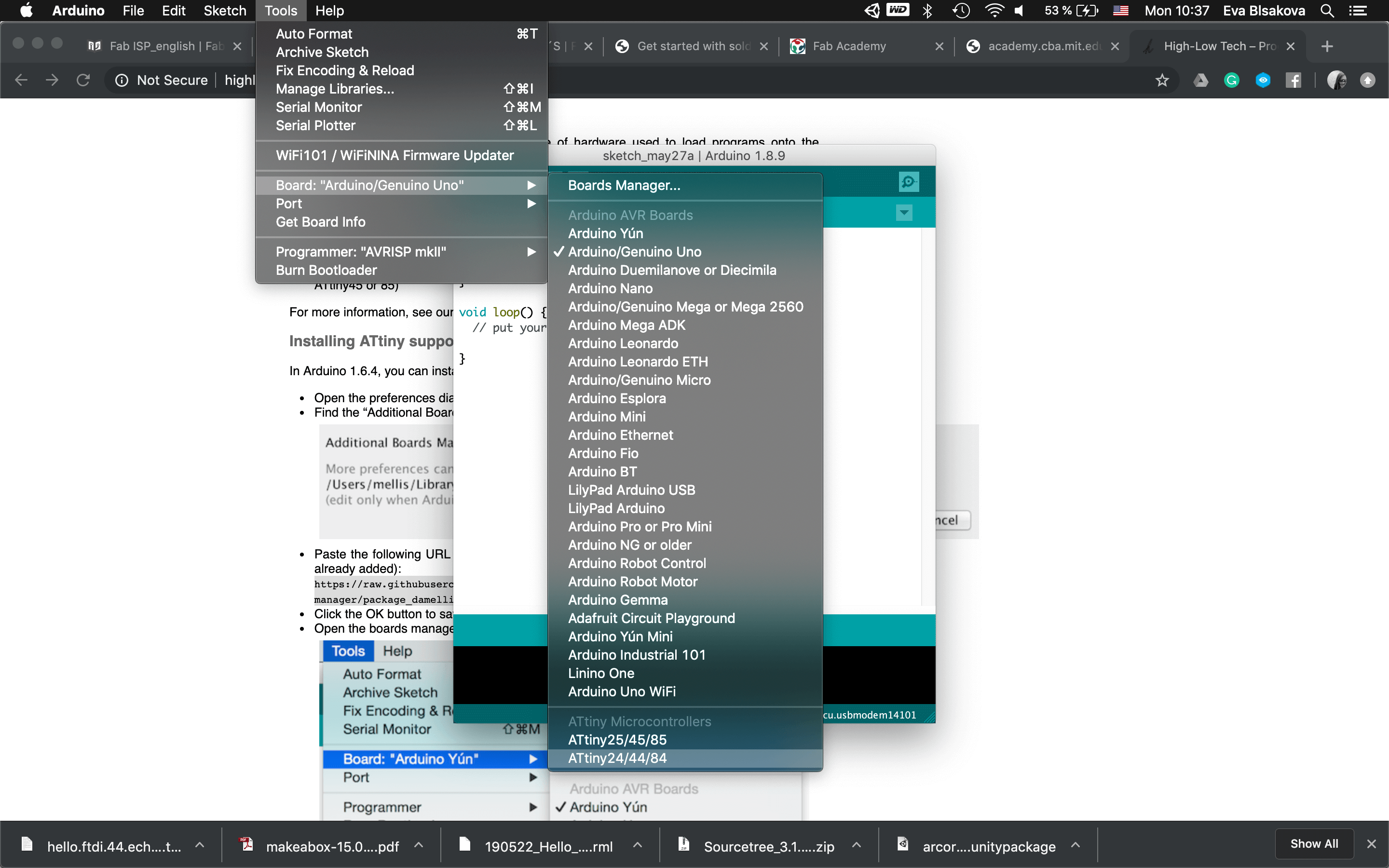Click the bookmark star icon in address bar

click(1162, 81)
